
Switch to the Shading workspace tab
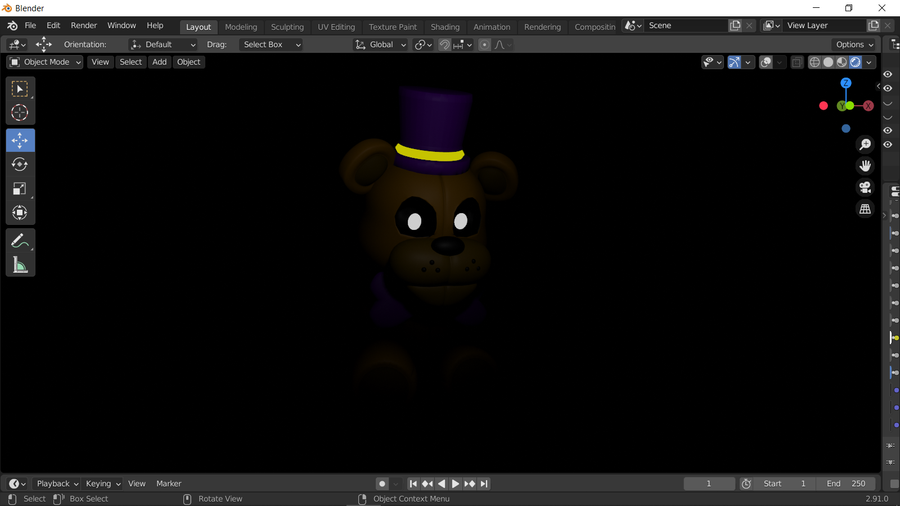coord(445,26)
